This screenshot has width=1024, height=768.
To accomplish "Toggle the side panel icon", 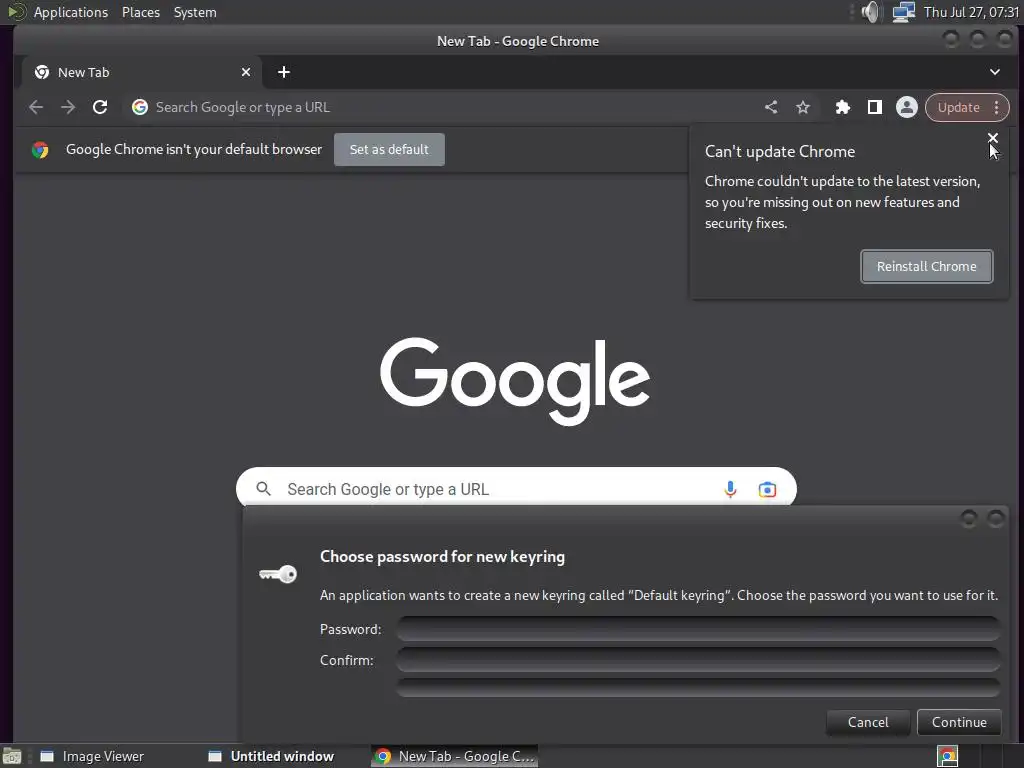I will pos(875,107).
